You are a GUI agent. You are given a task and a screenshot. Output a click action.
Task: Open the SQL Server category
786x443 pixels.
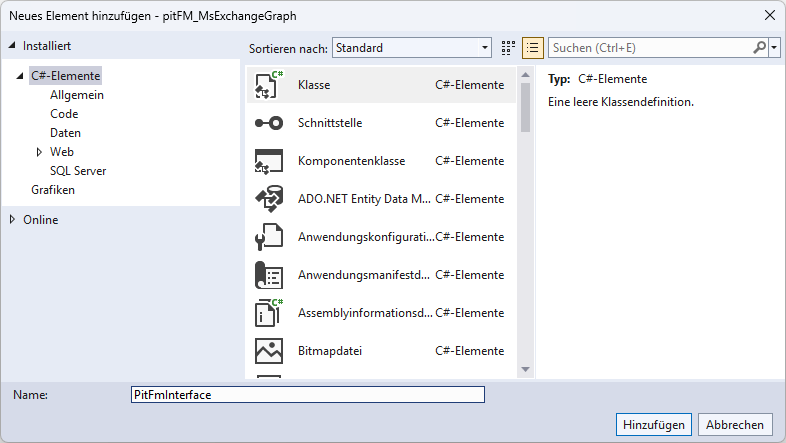click(78, 171)
